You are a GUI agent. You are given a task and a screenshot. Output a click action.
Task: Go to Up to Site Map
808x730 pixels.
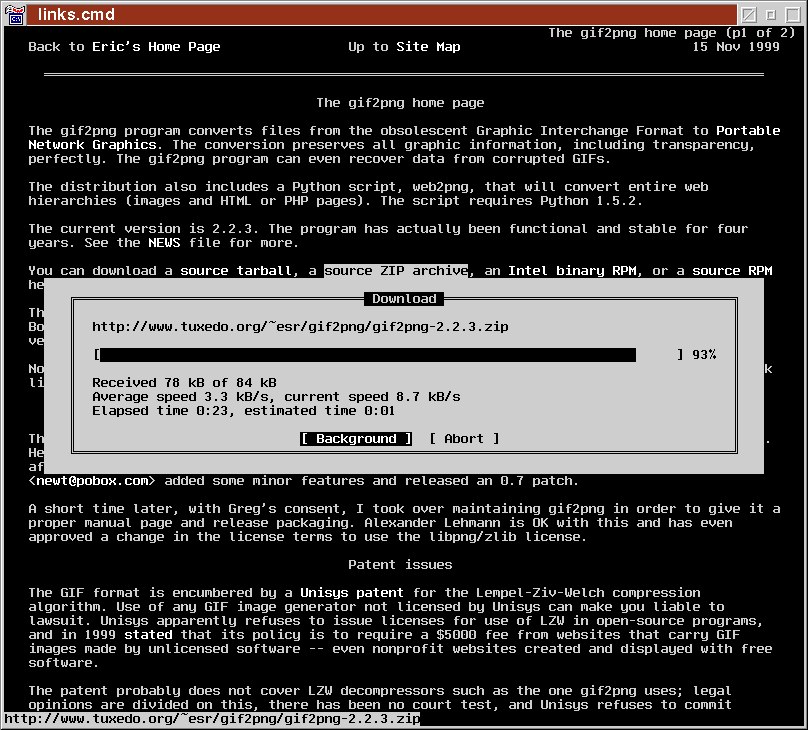coord(404,47)
